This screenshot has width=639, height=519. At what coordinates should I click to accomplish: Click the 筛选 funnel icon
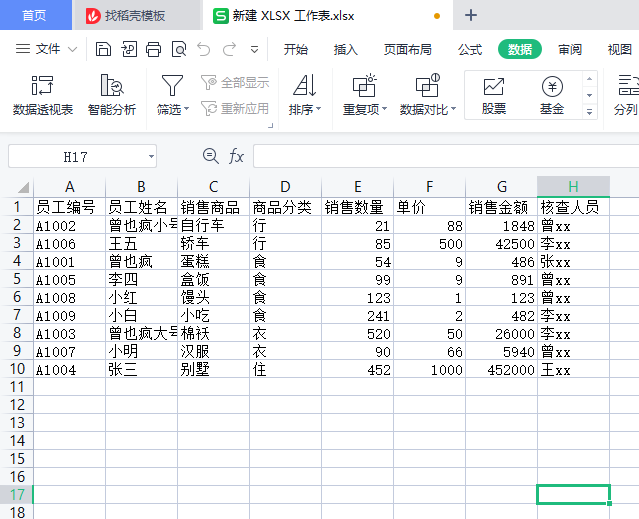coord(172,85)
